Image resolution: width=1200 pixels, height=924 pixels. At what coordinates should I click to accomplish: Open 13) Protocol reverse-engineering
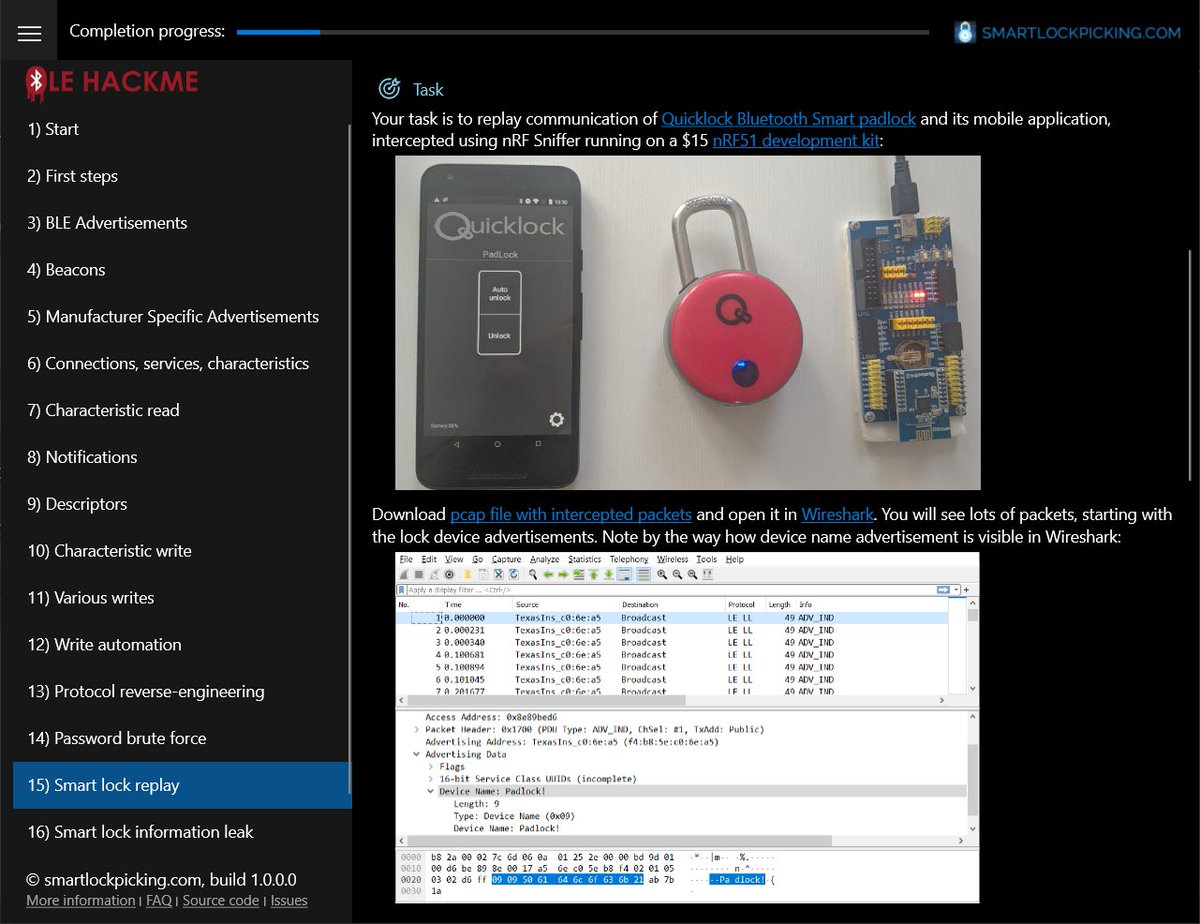(x=182, y=692)
